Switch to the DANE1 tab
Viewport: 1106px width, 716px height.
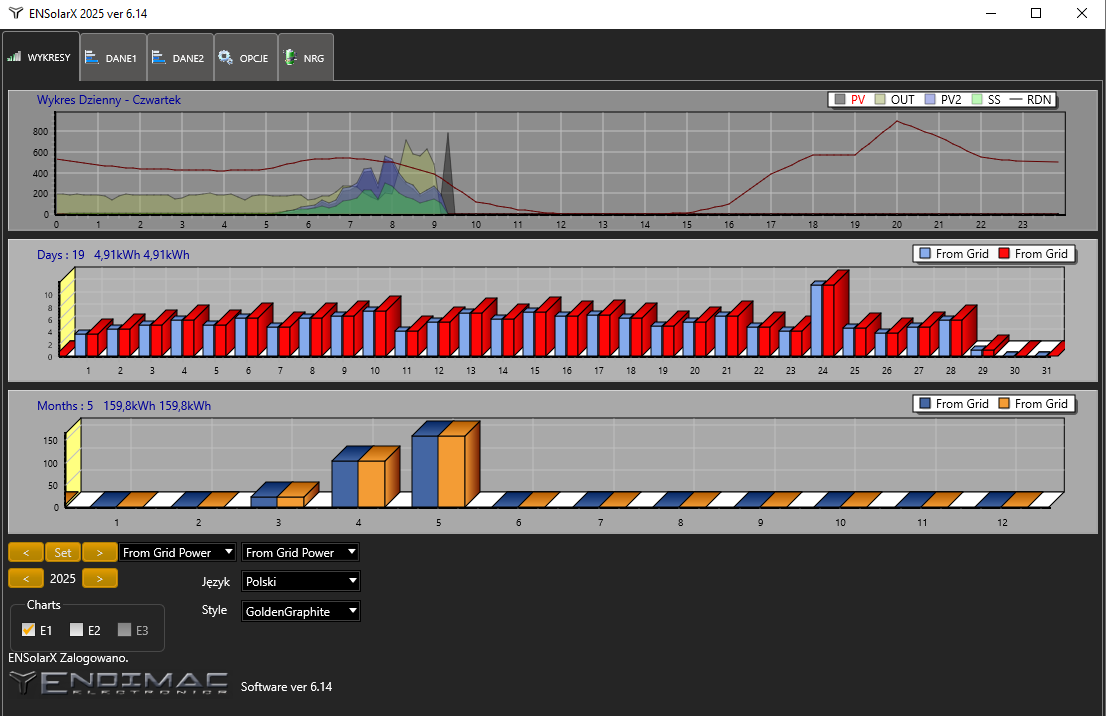click(x=120, y=58)
